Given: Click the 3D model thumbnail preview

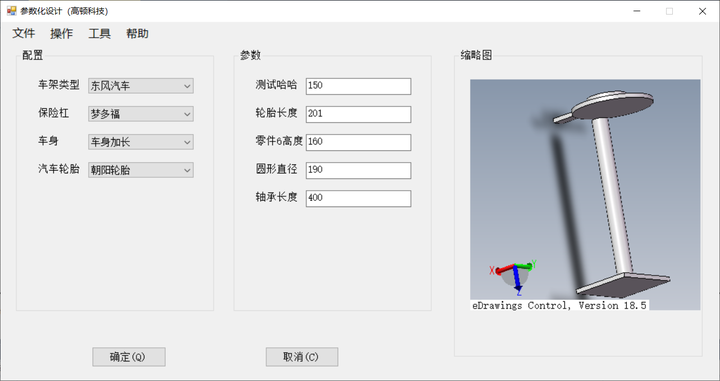Looking at the screenshot, I should click(585, 195).
